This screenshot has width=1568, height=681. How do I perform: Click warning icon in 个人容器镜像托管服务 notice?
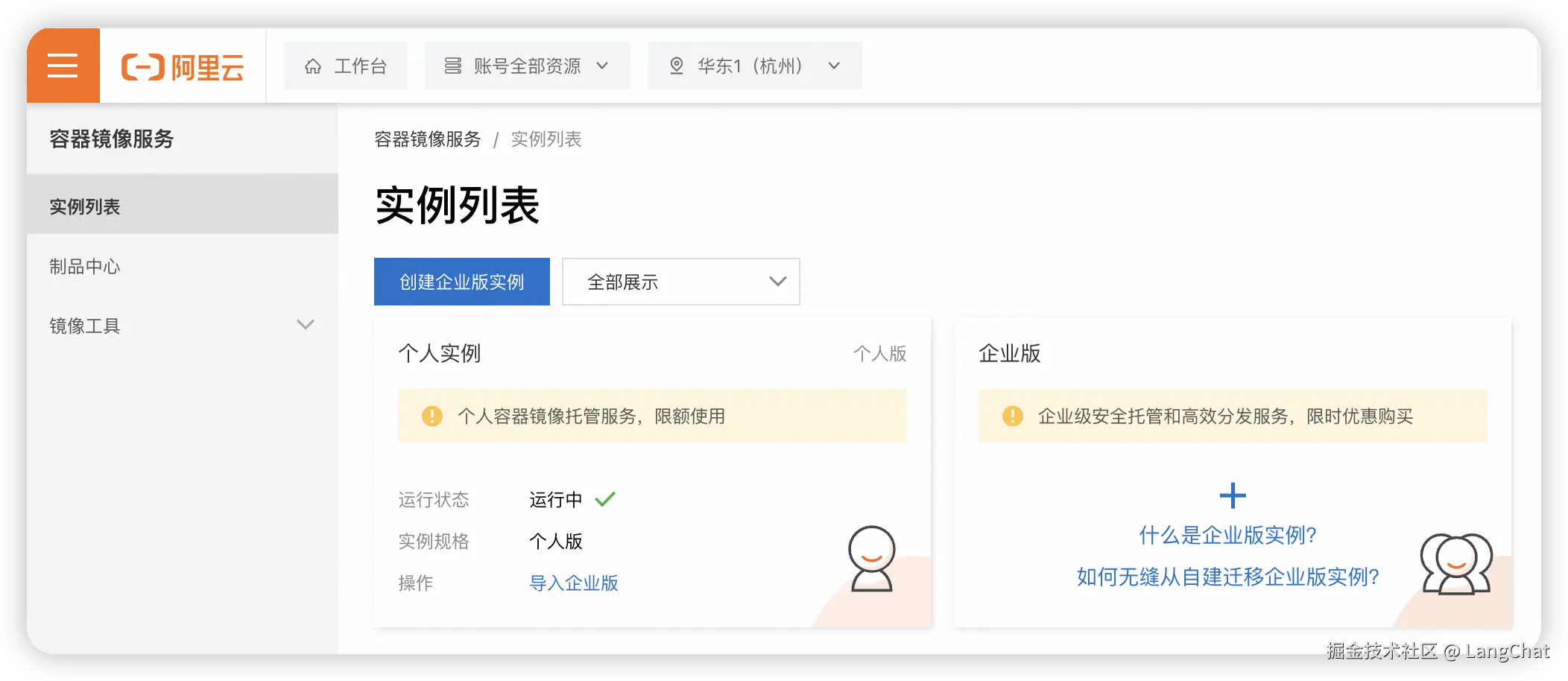432,416
